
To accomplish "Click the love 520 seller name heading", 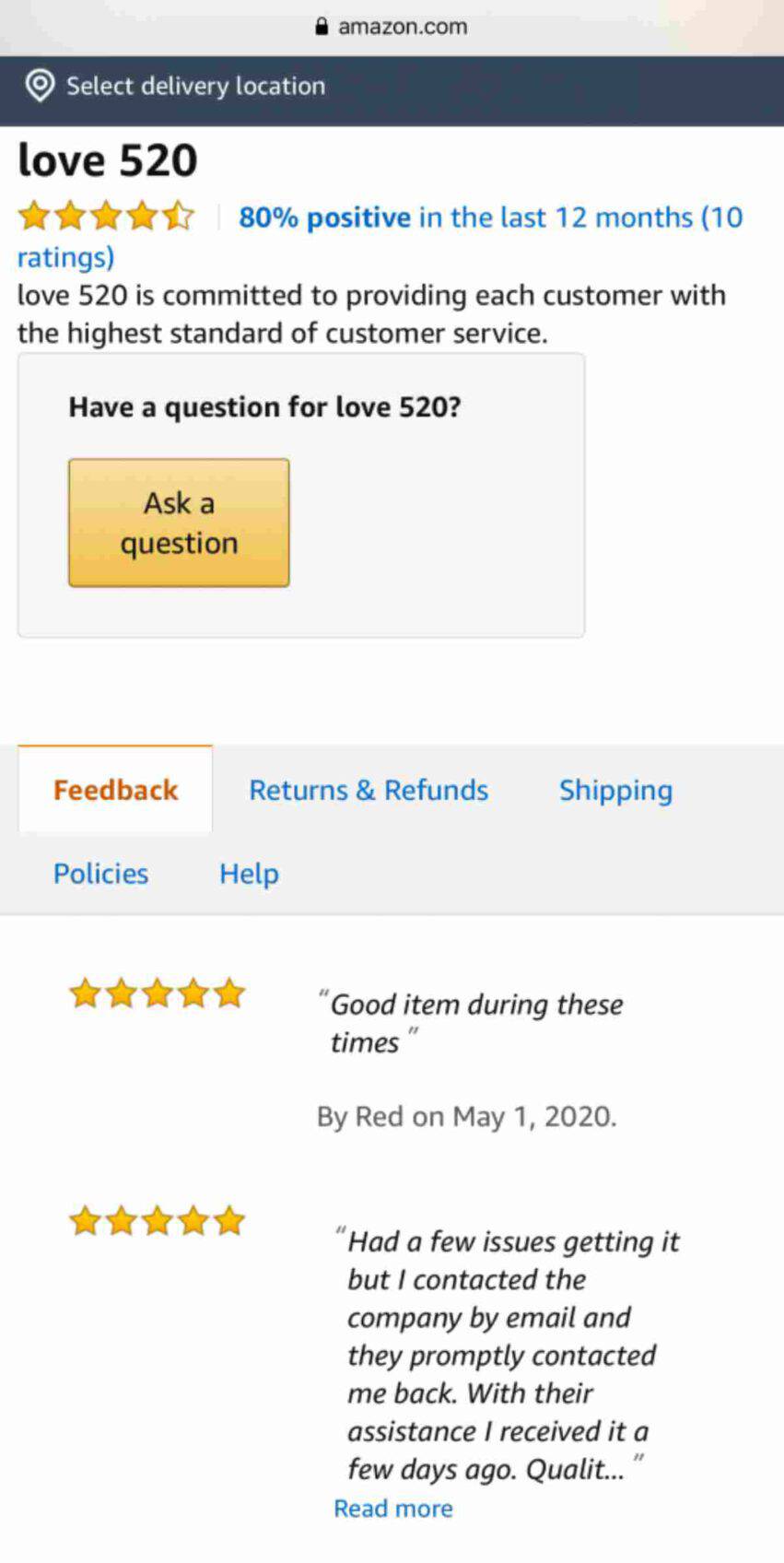I will pyautogui.click(x=108, y=160).
